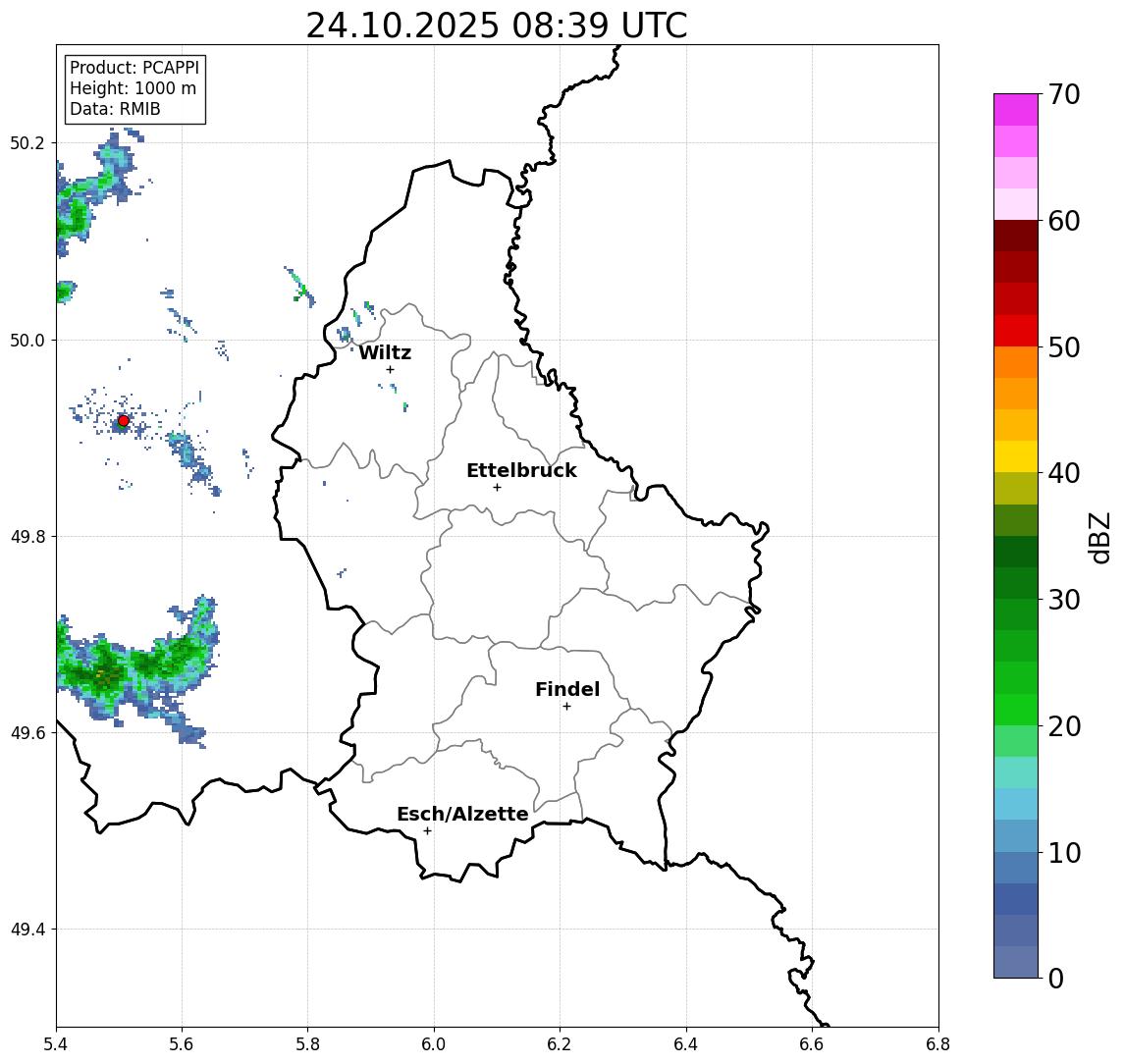Viewport: 1124px width, 1064px height.
Task: Click the colorbar tick label '10'
Action: pyautogui.click(x=1064, y=852)
